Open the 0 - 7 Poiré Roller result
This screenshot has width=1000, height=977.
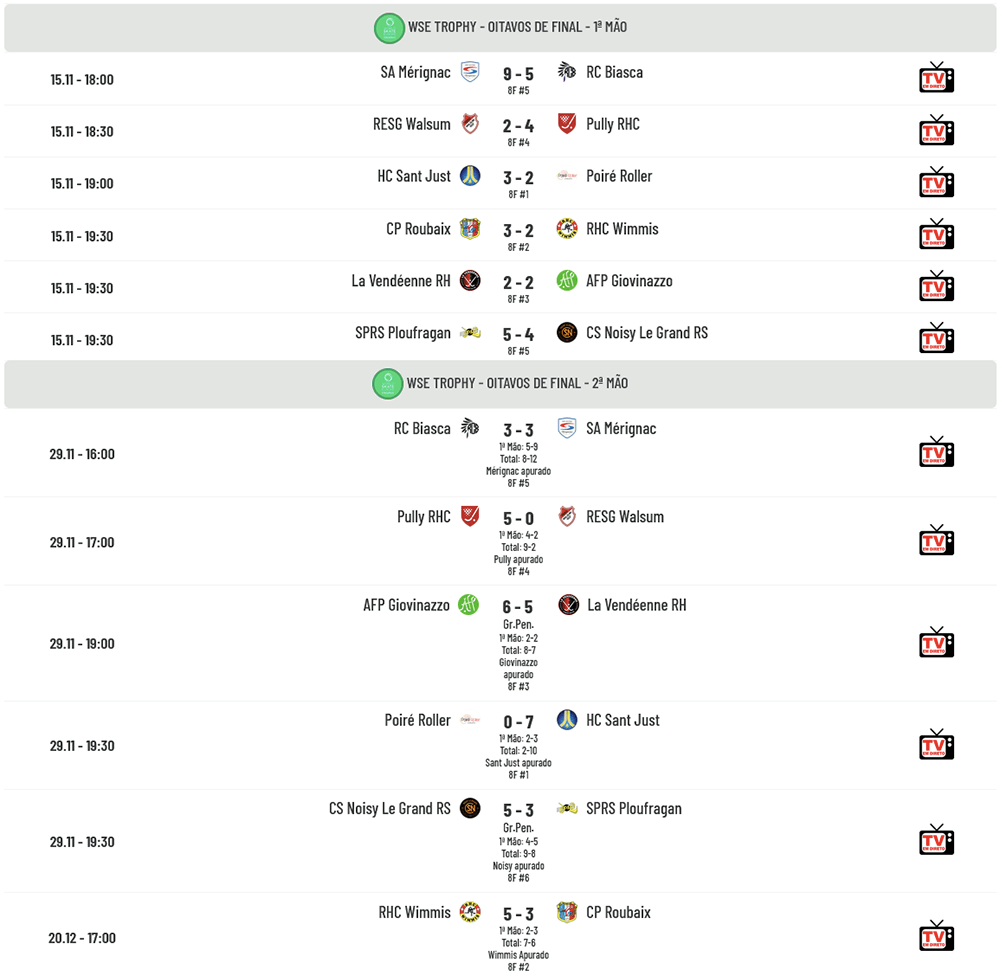[518, 722]
